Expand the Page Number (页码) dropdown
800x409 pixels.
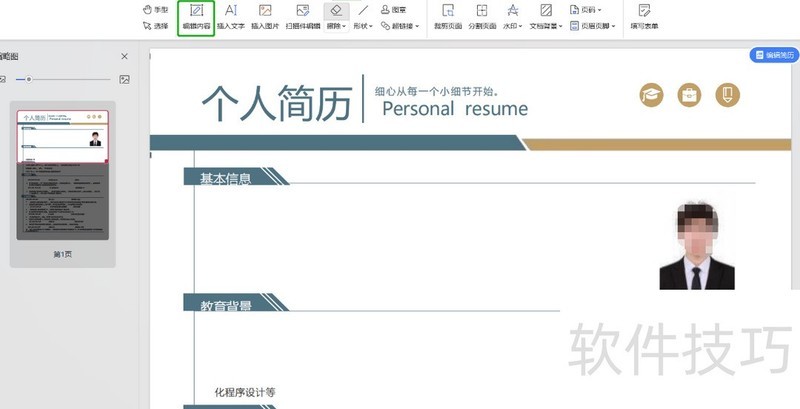[x=586, y=10]
